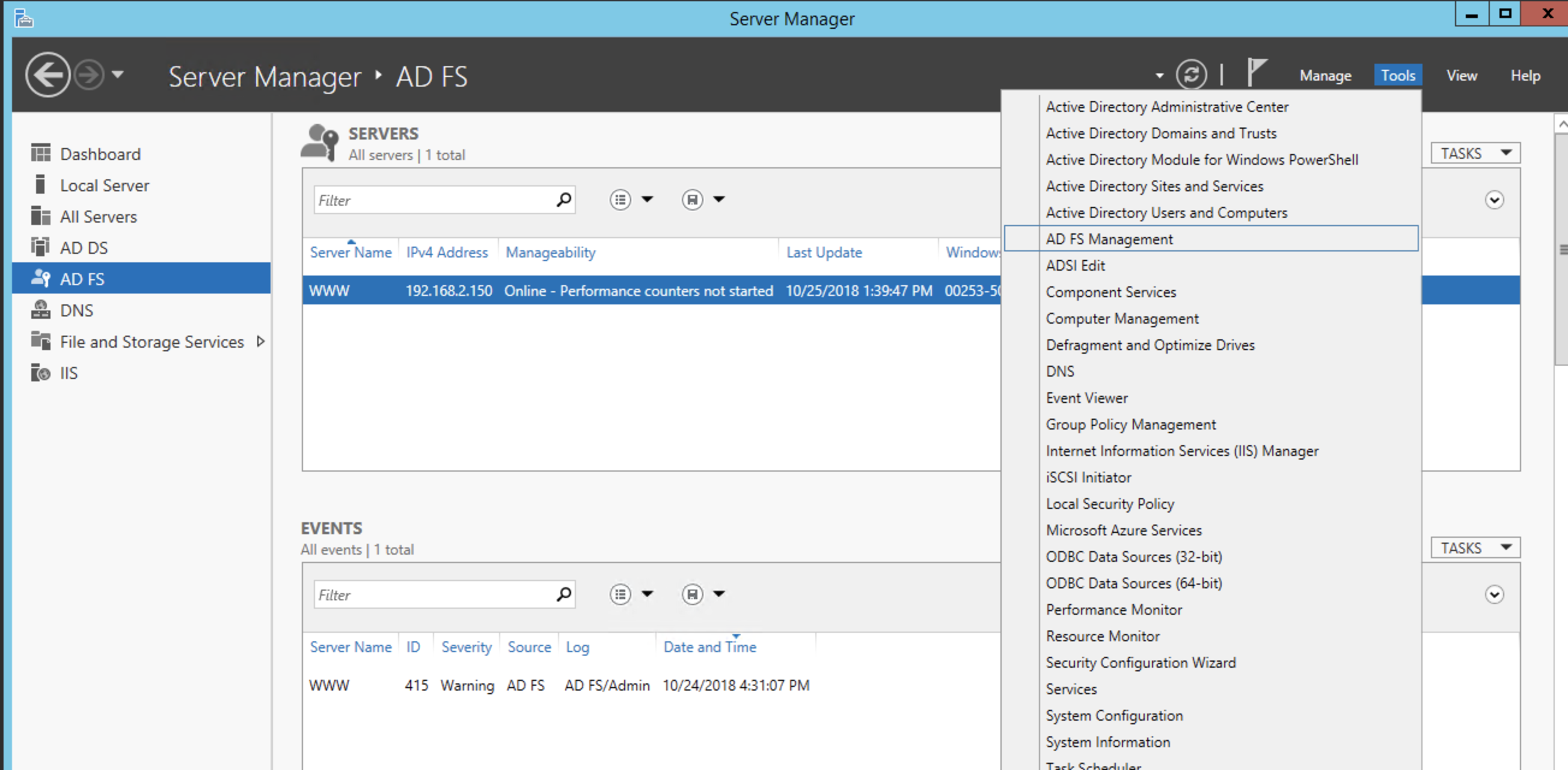The height and width of the screenshot is (770, 1568).
Task: Open Group Policy Management tool
Action: (x=1130, y=425)
